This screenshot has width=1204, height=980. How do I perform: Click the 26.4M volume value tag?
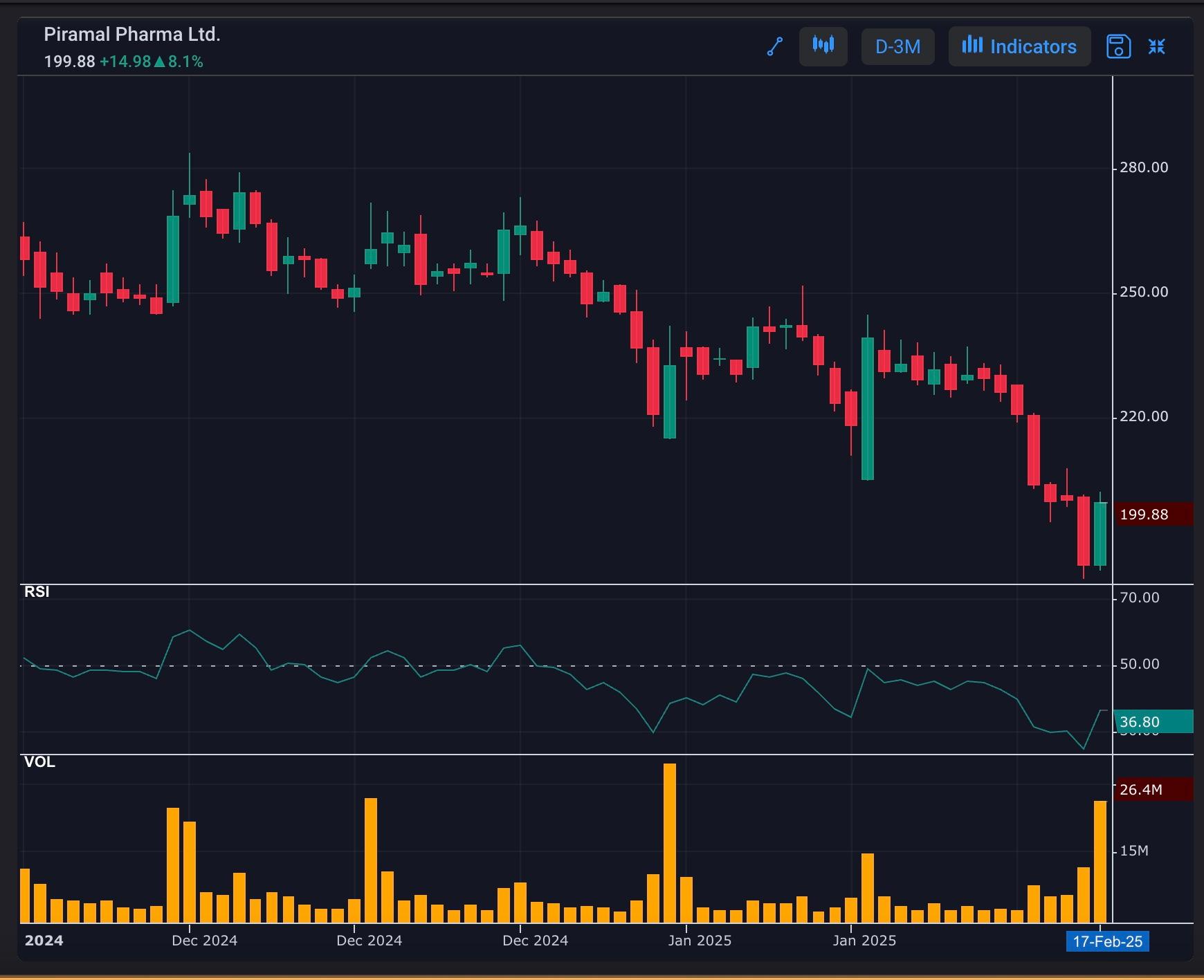point(1153,789)
